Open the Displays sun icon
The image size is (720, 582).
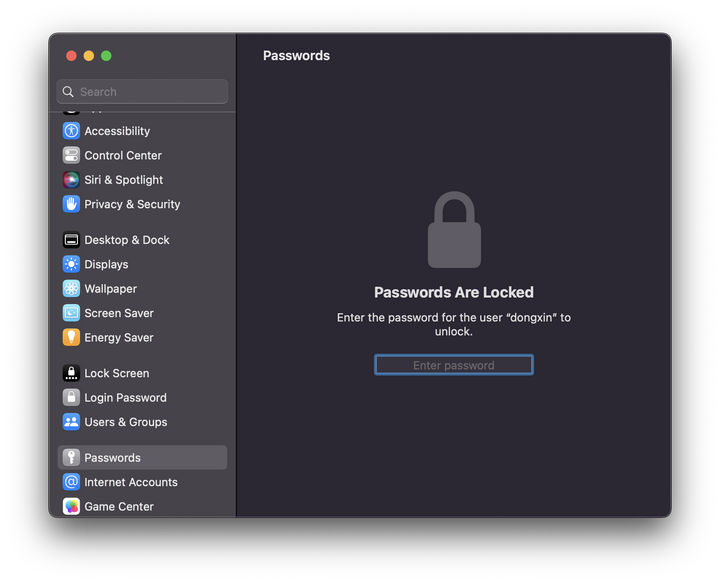tap(71, 264)
